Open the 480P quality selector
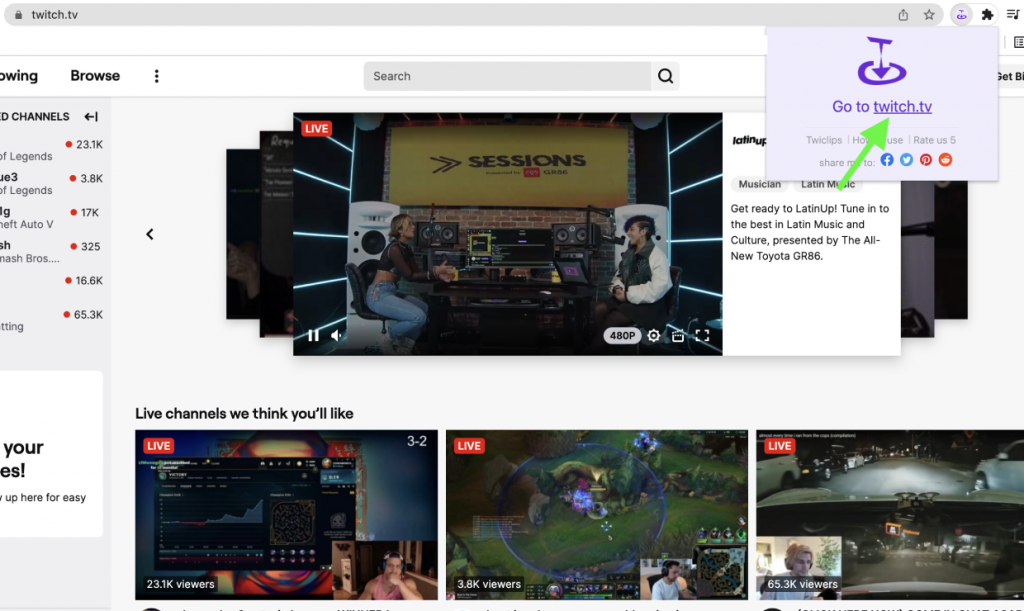 622,336
